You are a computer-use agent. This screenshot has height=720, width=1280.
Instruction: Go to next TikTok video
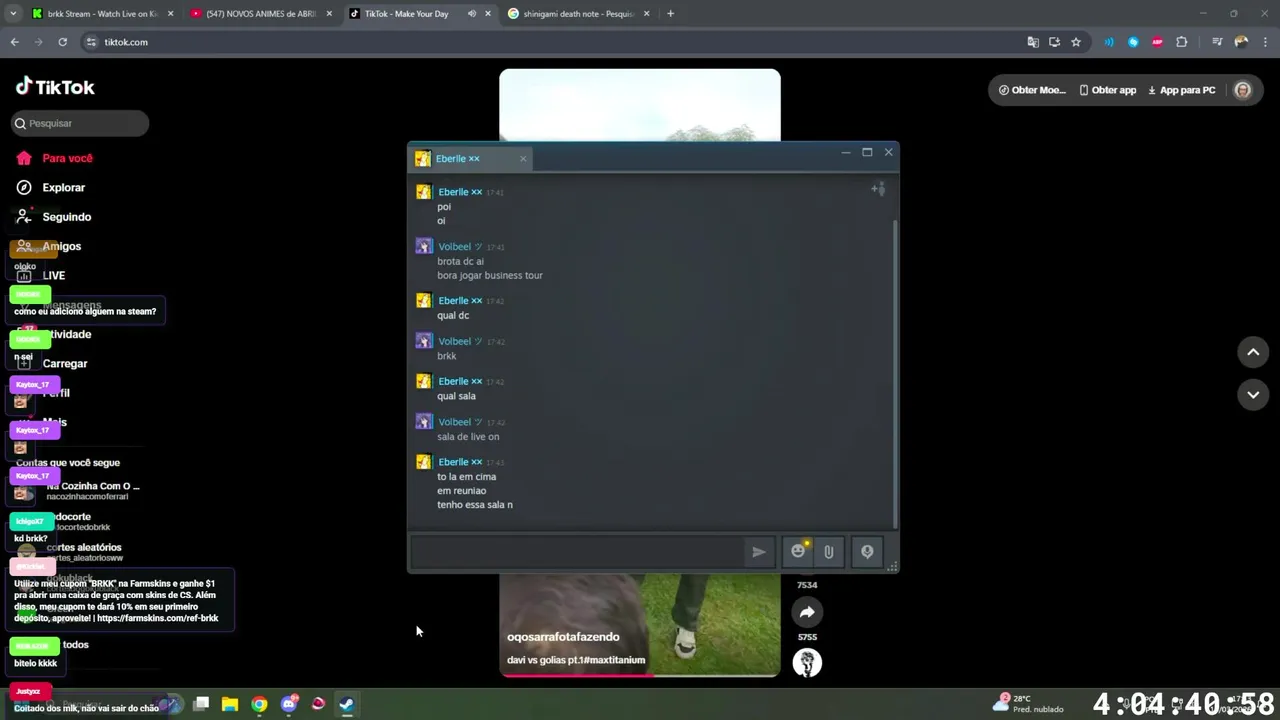pyautogui.click(x=1253, y=394)
